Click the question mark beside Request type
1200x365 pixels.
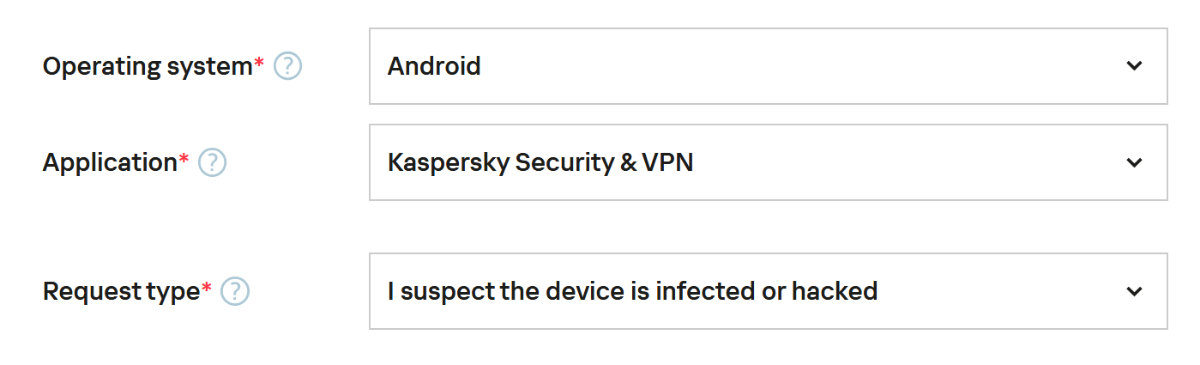click(235, 292)
